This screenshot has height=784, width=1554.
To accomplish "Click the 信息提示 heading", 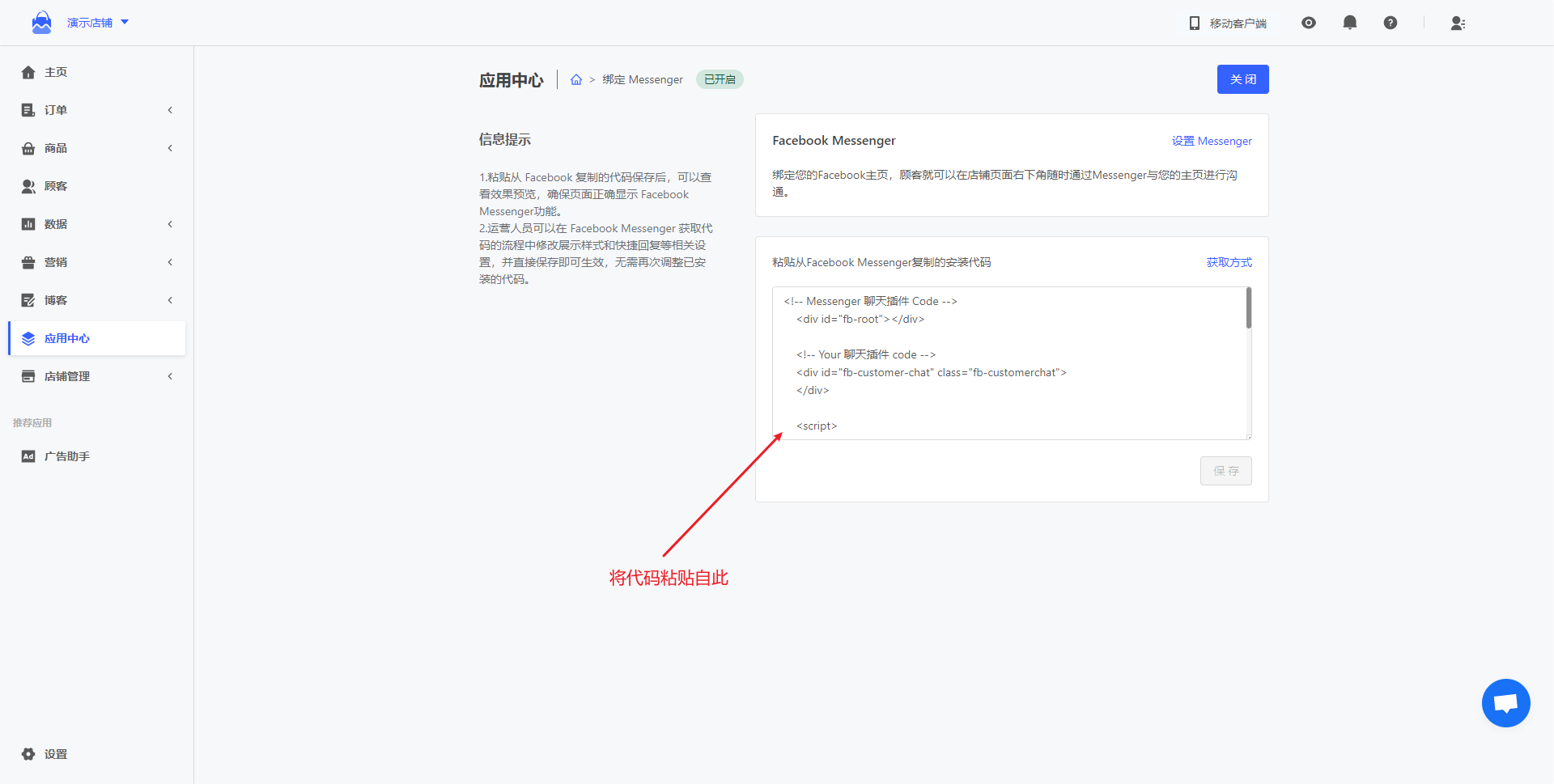I will click(x=505, y=139).
